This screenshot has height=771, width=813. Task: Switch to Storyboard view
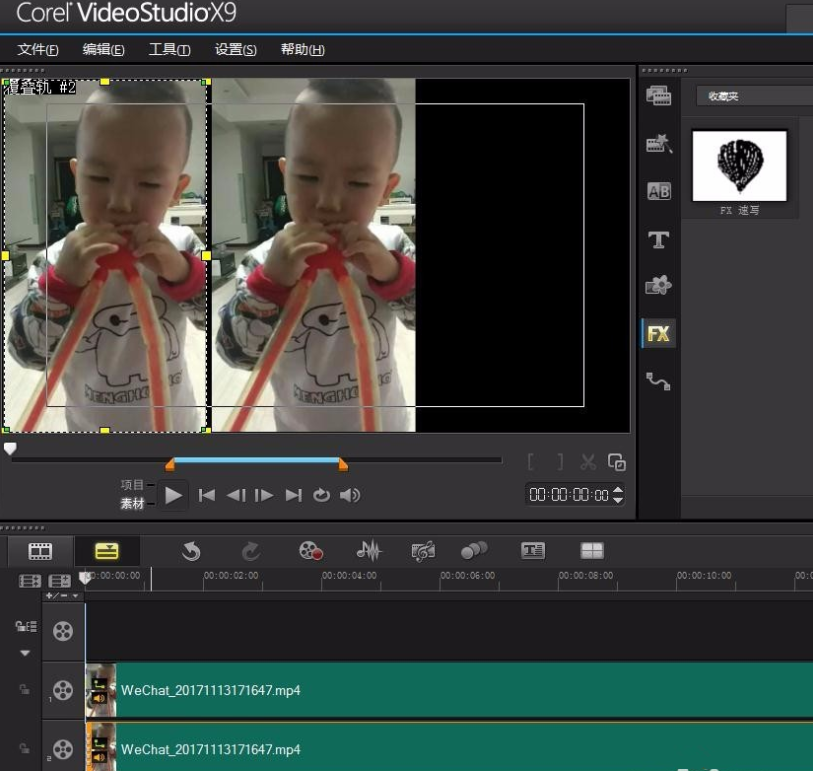click(40, 551)
